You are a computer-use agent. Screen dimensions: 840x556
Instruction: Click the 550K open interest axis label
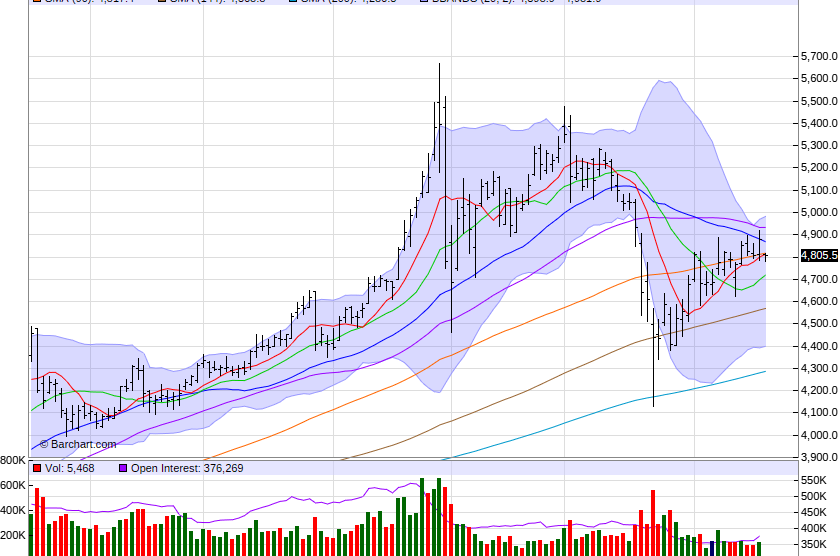816,481
